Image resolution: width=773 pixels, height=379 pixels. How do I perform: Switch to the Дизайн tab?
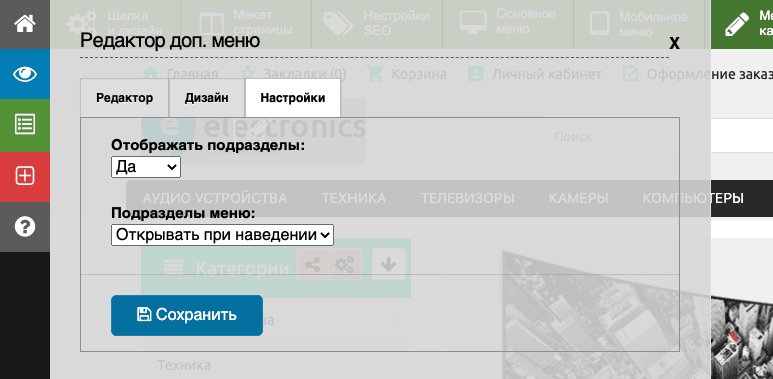(207, 98)
